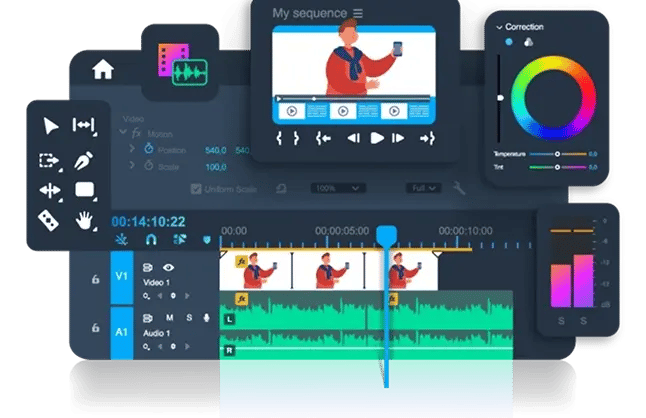Viewport: 646px width, 418px height.
Task: Solo the left audio meter channel S
Action: [x=561, y=321]
